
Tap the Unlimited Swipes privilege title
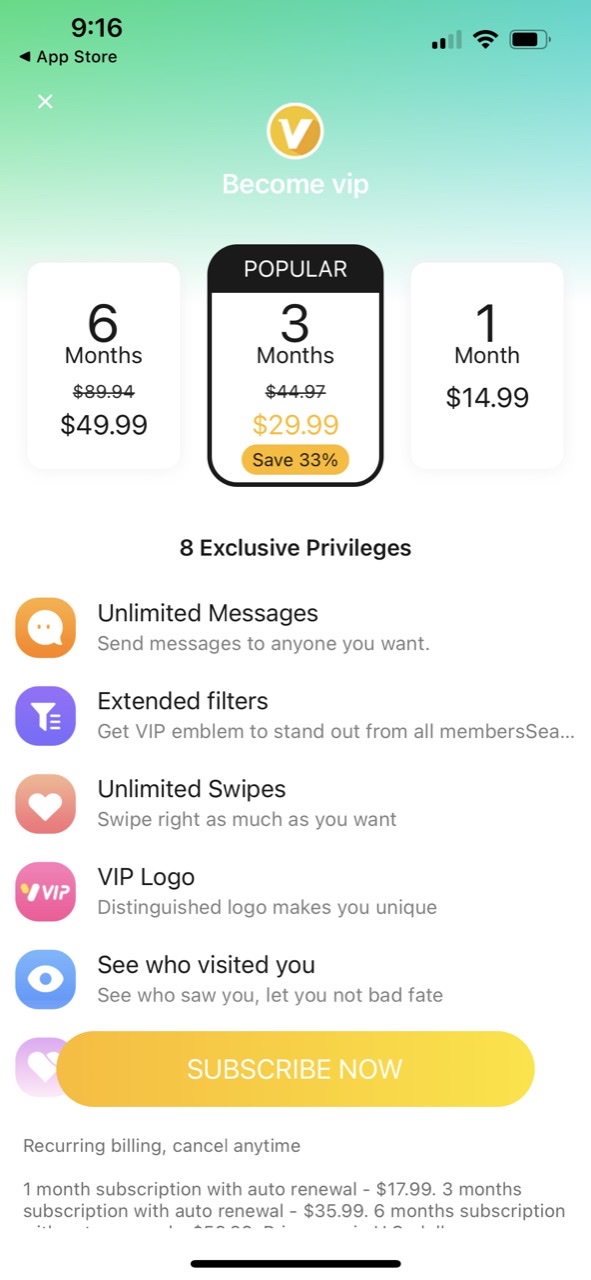tap(192, 789)
